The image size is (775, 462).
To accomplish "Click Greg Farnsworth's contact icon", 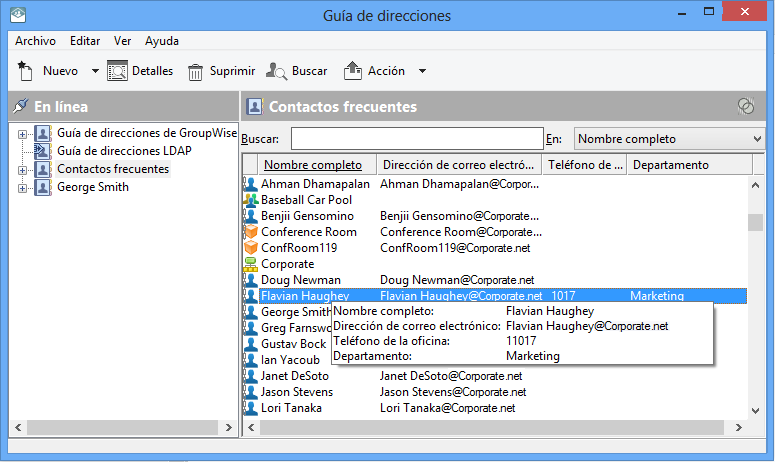I will point(251,328).
